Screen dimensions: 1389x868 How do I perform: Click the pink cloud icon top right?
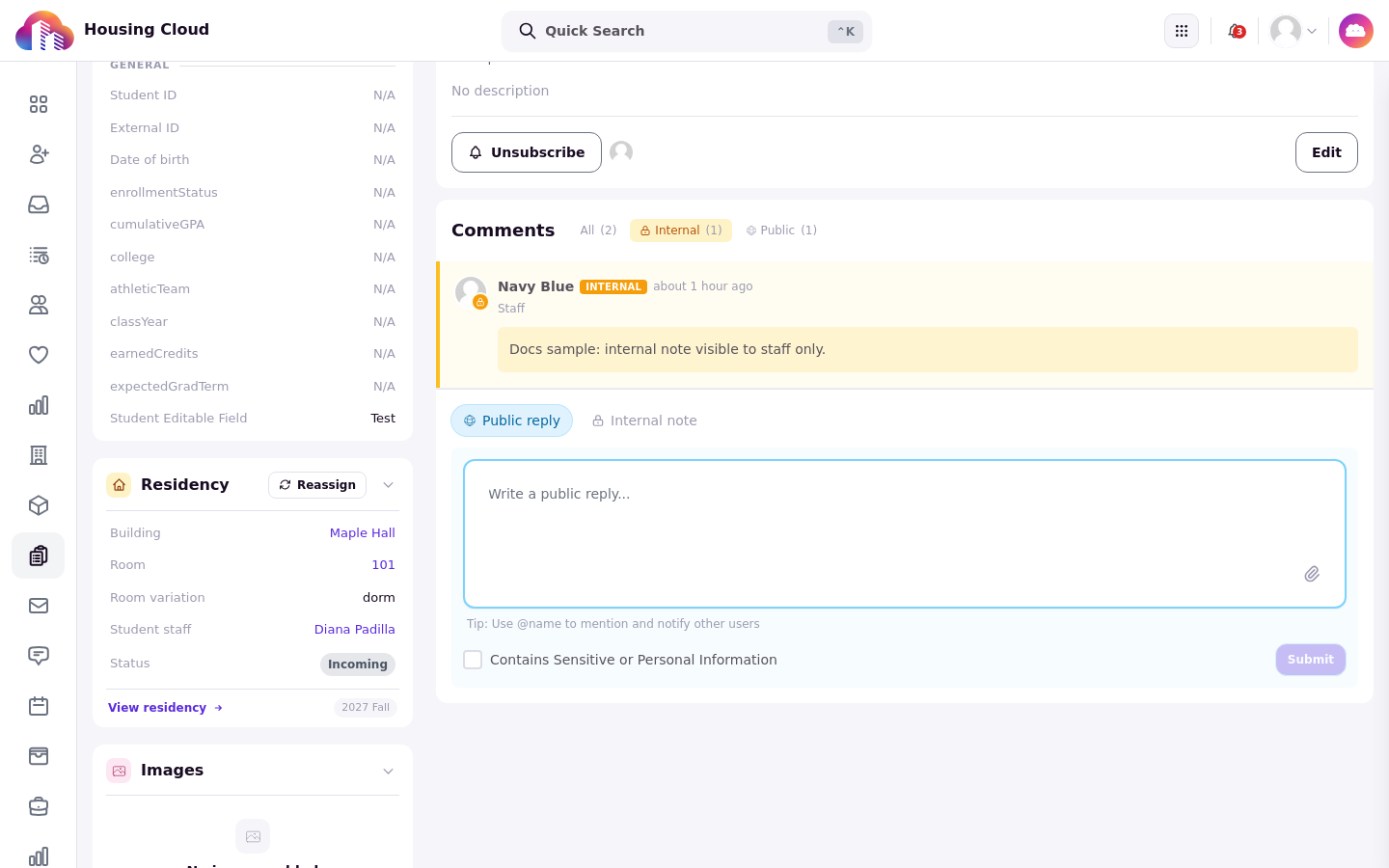tap(1356, 31)
